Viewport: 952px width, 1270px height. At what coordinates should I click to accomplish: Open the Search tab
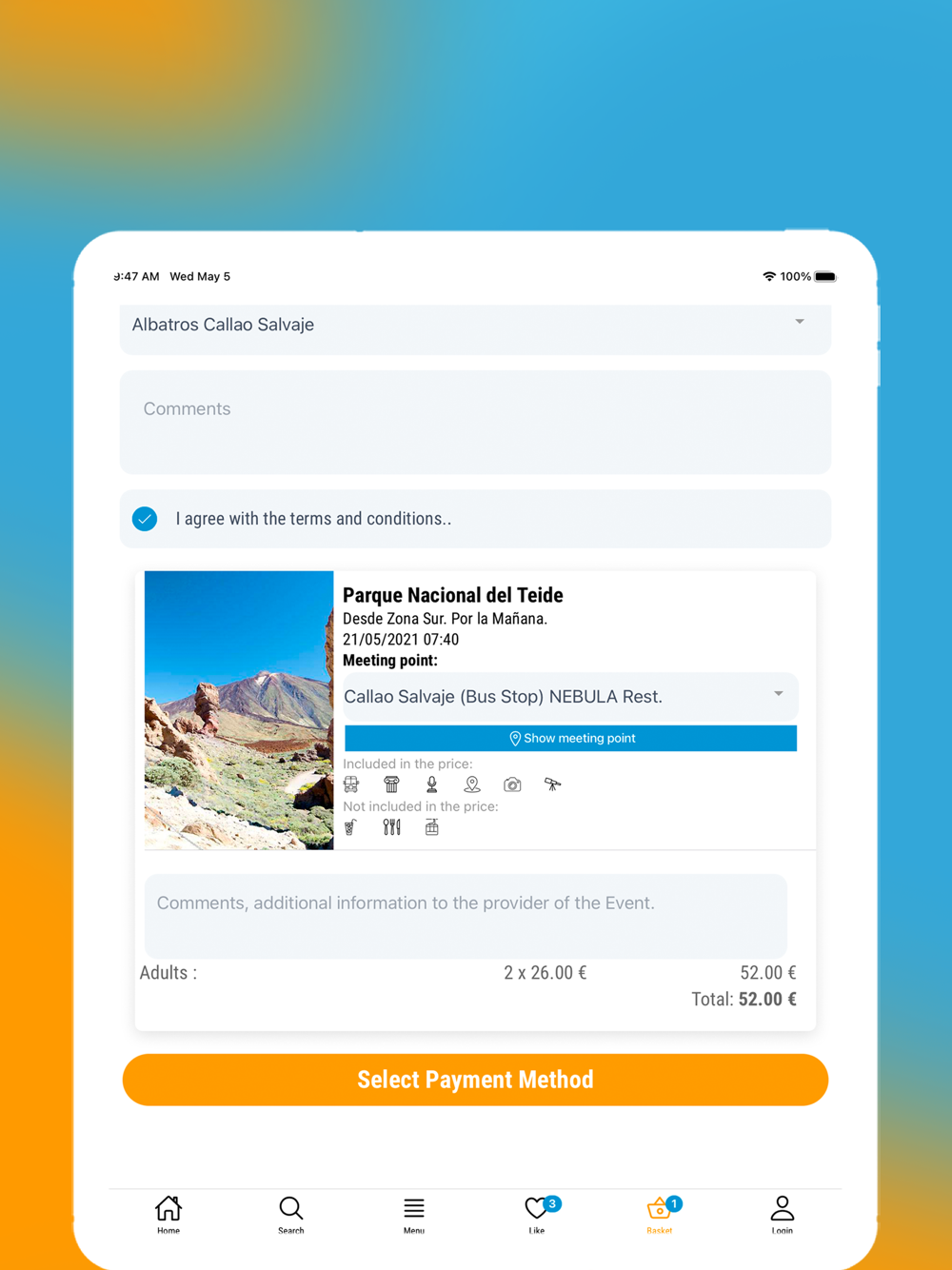tap(291, 1214)
